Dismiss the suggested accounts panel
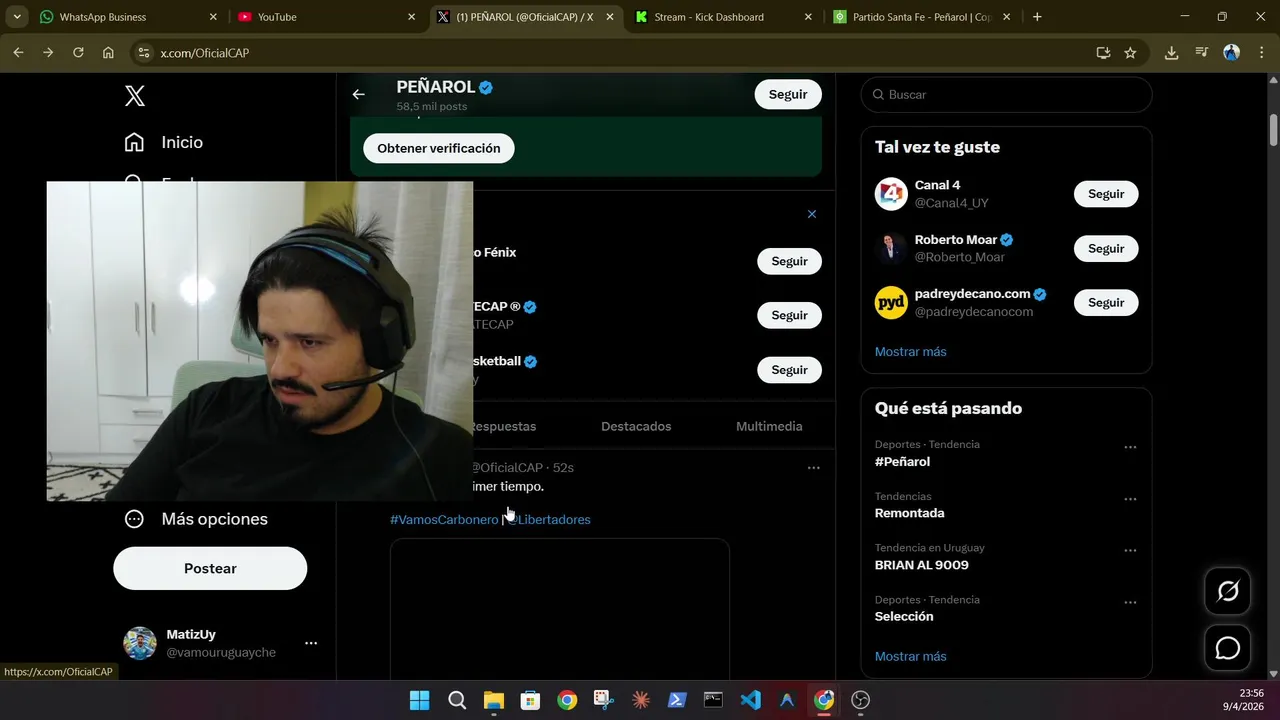 tap(812, 214)
